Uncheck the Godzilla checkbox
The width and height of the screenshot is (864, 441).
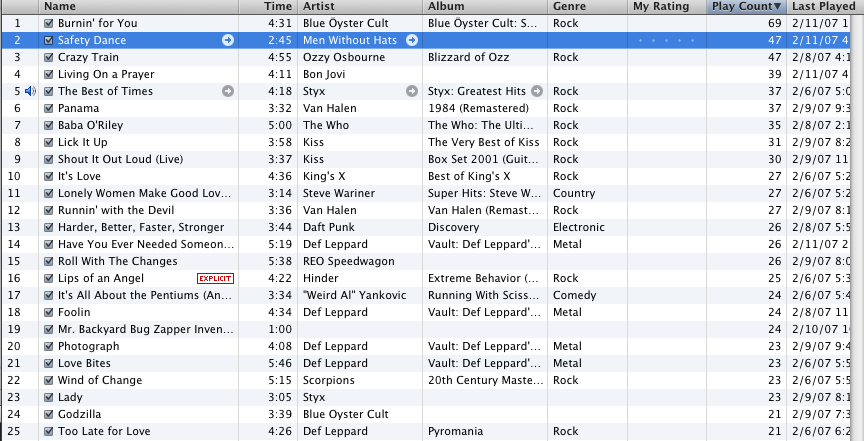48,415
